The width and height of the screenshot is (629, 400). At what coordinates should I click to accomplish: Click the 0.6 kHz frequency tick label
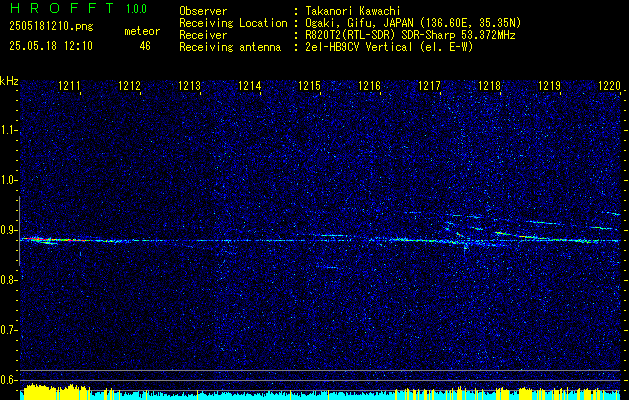pos(7,380)
